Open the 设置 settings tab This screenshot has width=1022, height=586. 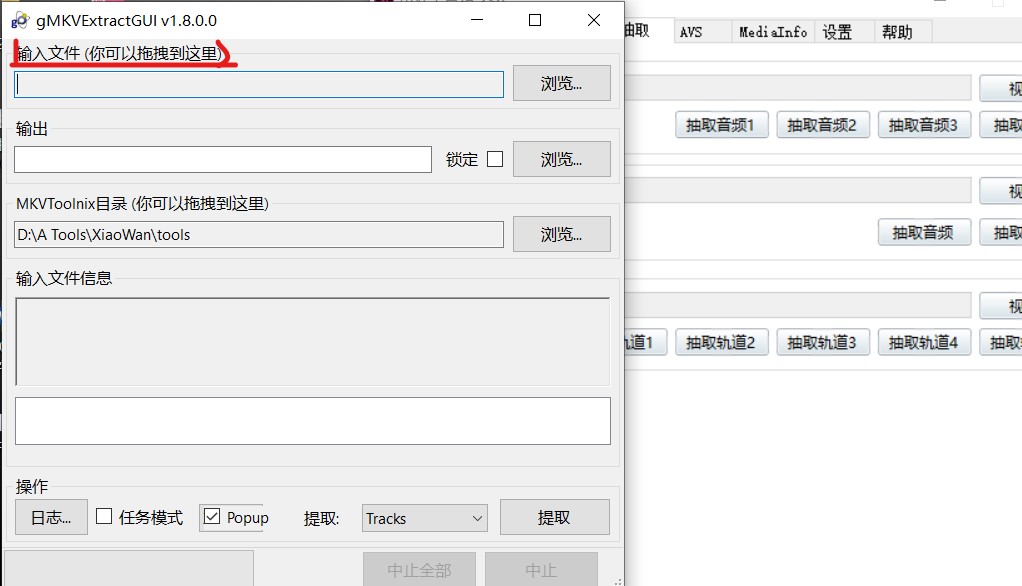841,31
